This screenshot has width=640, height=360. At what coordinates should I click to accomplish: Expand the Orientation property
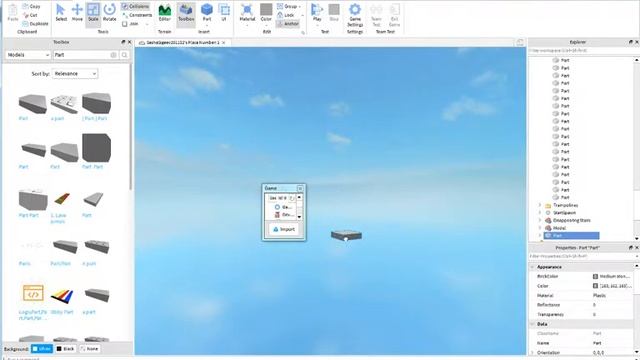point(532,352)
